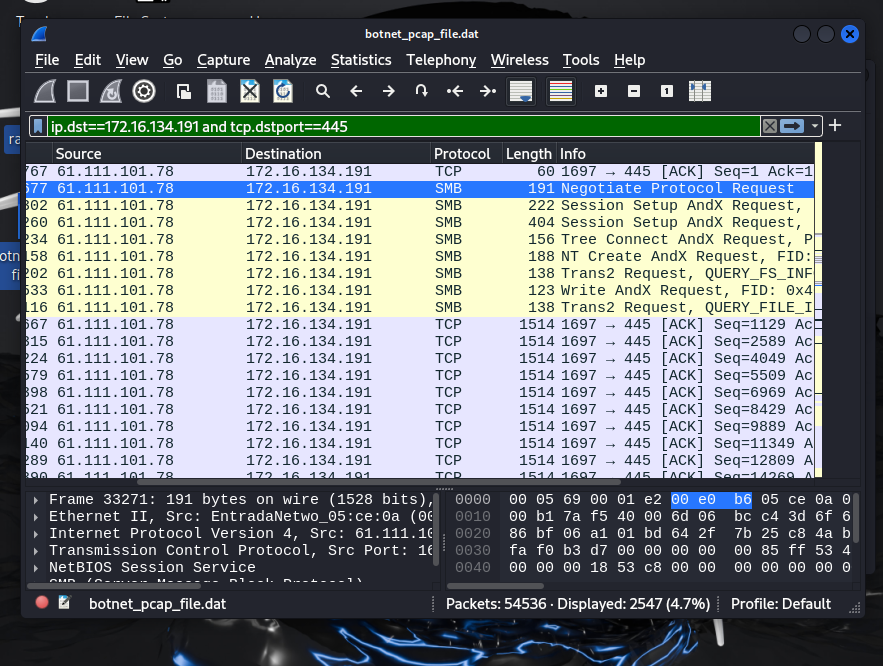The image size is (883, 666).
Task: Click the Stop capture square icon
Action: coord(78,92)
